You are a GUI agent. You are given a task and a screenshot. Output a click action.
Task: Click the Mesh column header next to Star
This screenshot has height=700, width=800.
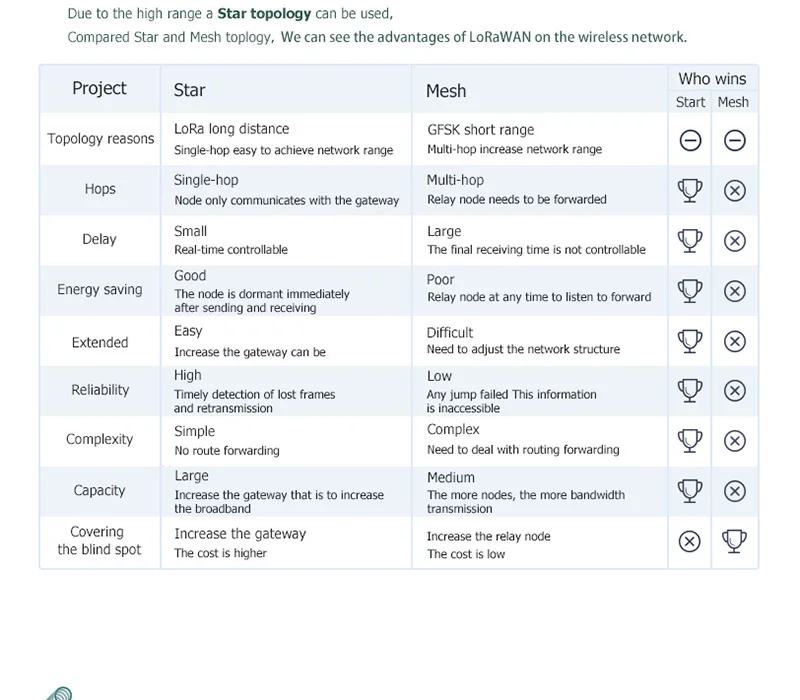tap(446, 91)
